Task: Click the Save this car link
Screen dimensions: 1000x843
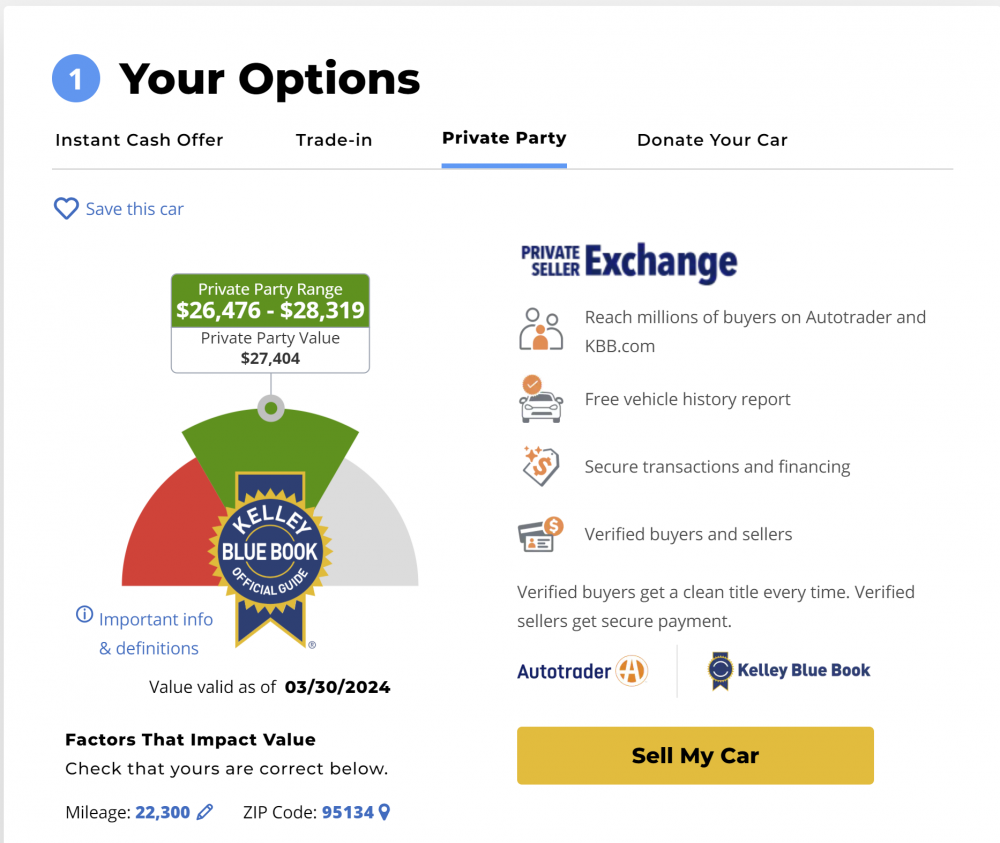Action: 135,209
